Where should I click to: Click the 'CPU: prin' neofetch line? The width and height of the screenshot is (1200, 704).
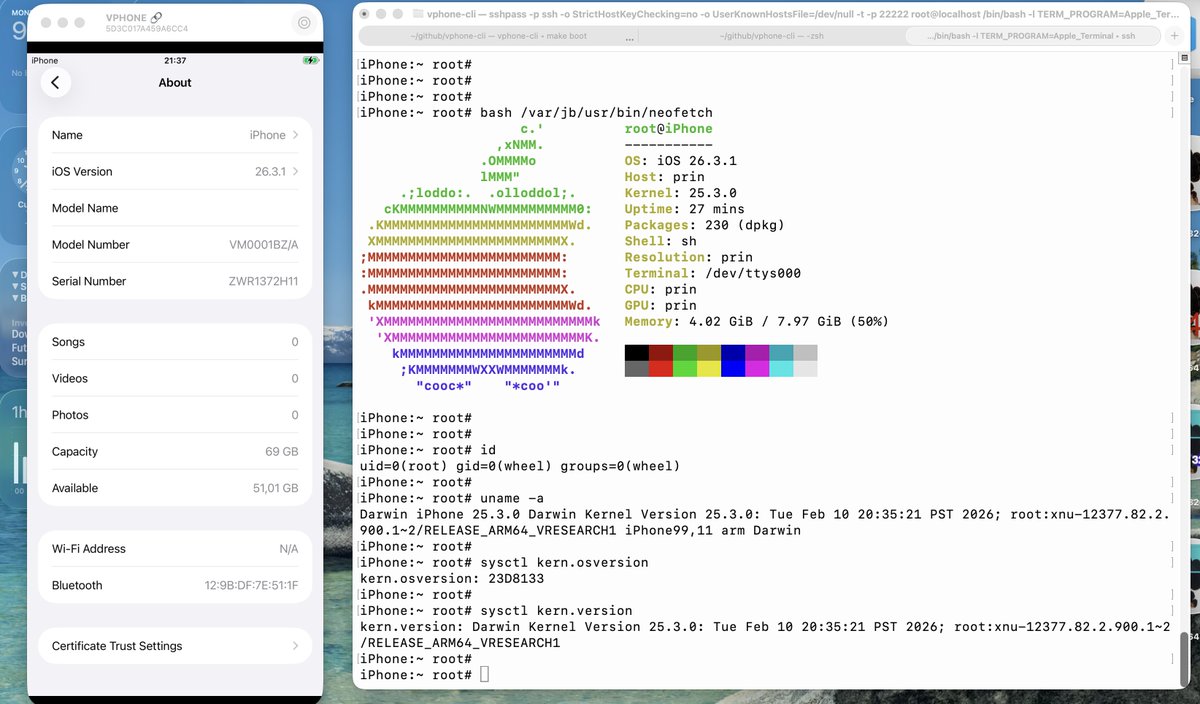(x=661, y=289)
